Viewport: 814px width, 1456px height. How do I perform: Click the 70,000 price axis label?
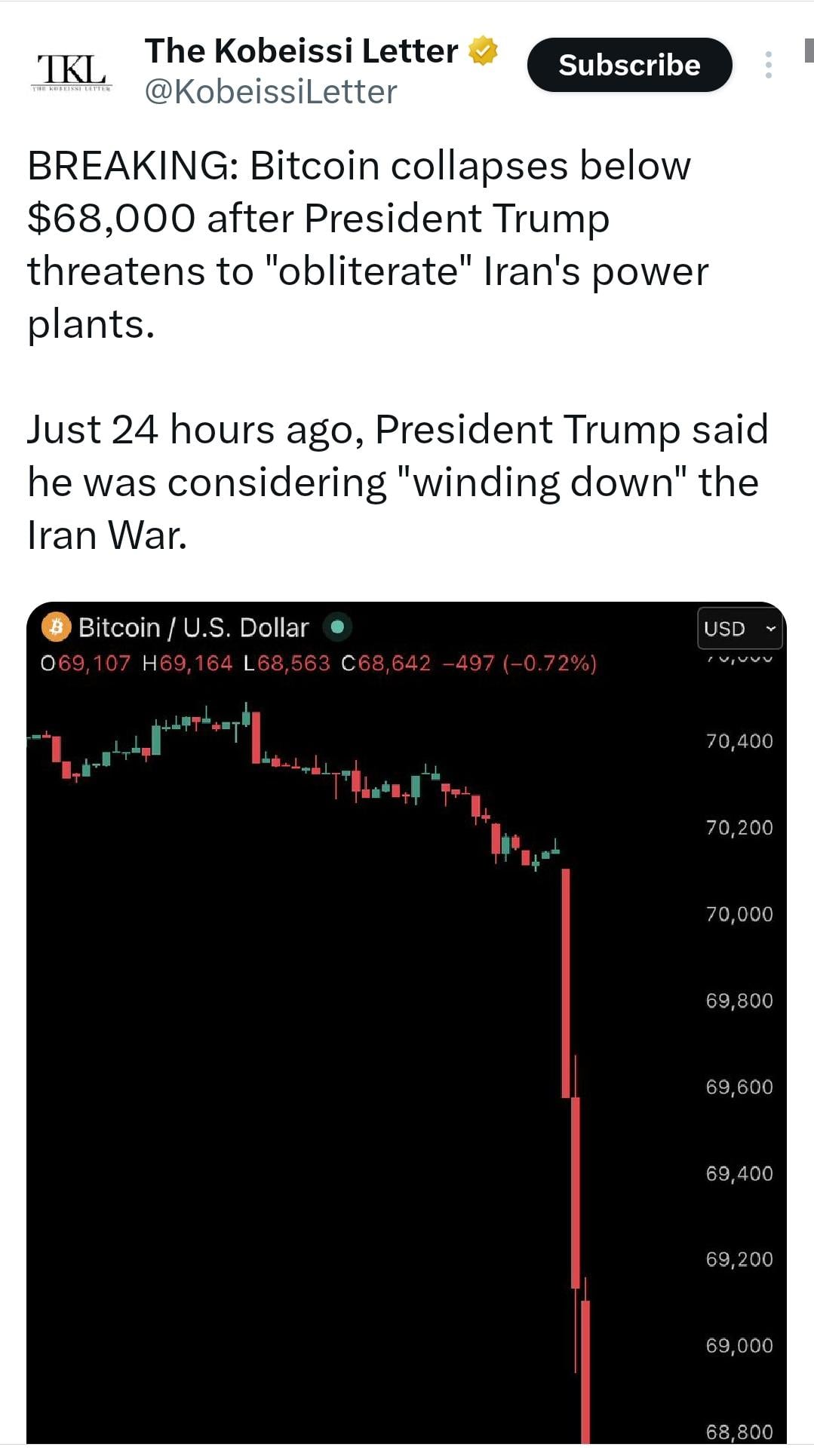(739, 914)
